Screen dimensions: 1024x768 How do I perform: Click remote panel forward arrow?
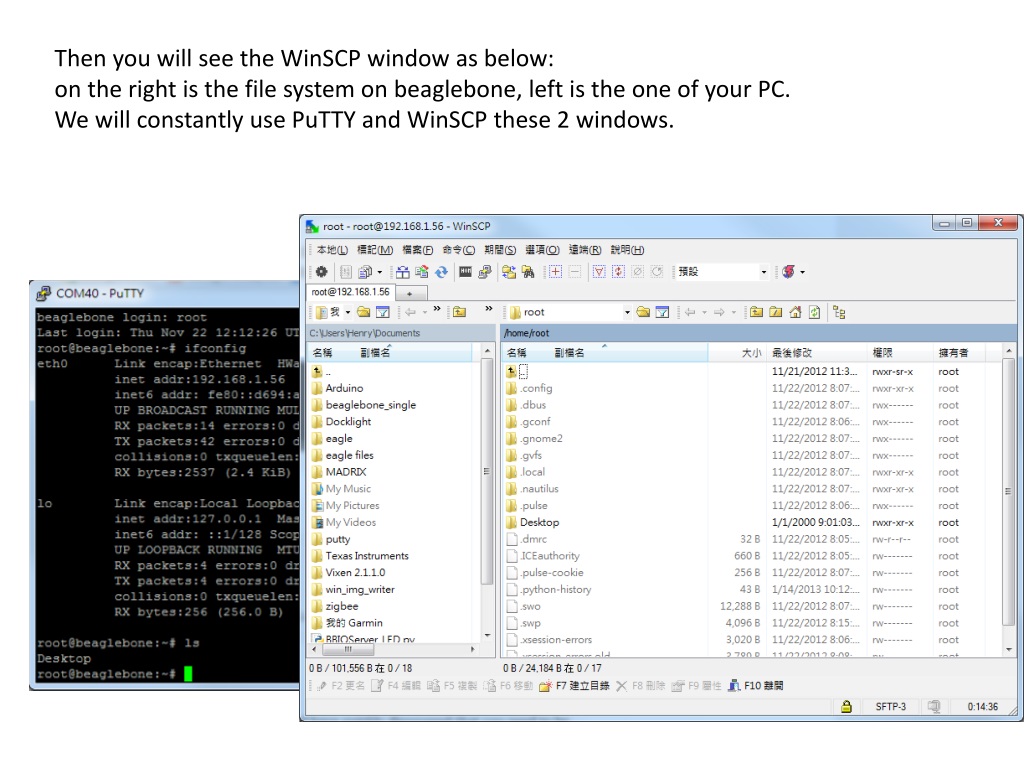(x=719, y=312)
